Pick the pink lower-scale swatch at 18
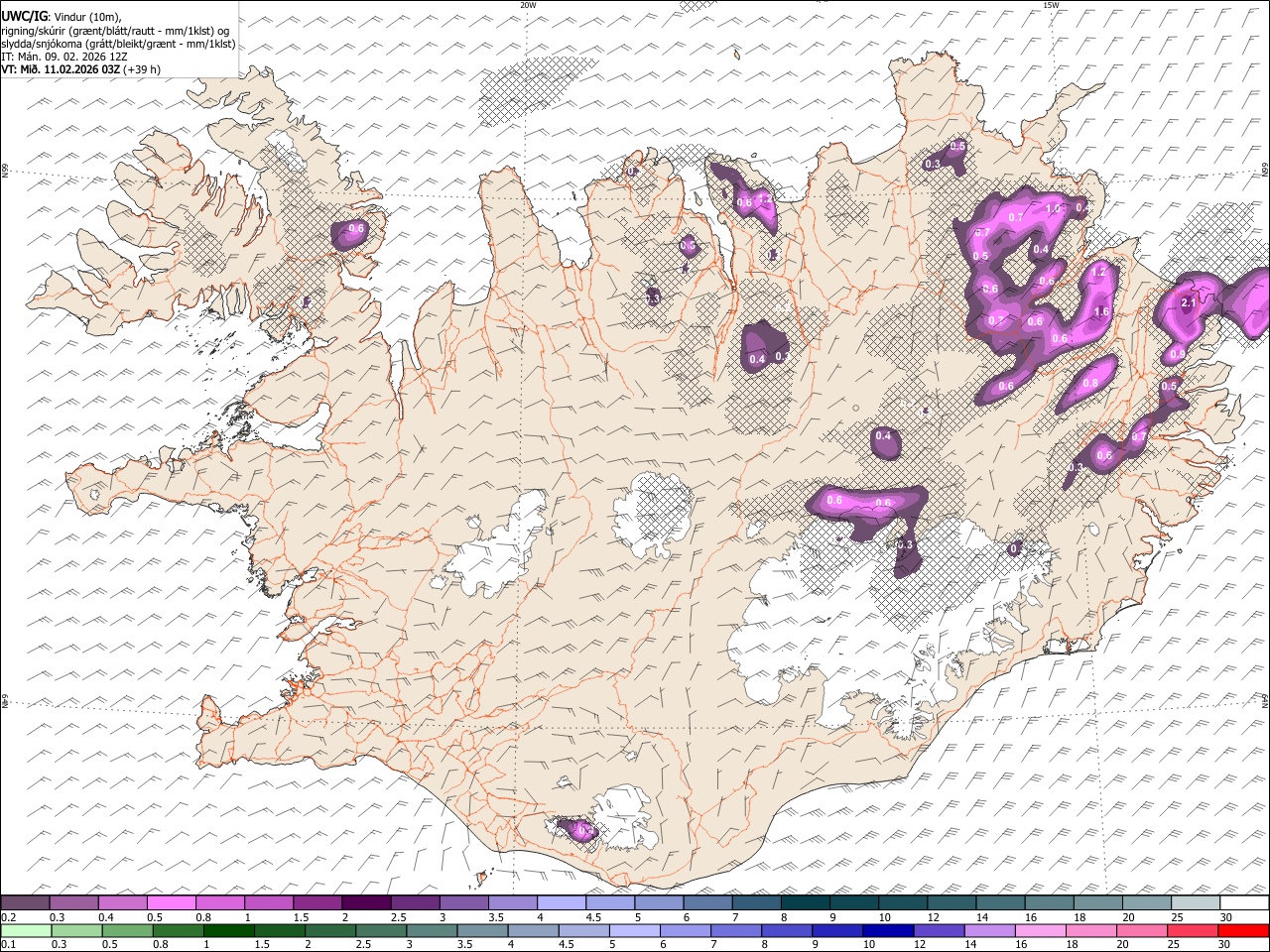The height and width of the screenshot is (952, 1270). pyautogui.click(x=1091, y=930)
